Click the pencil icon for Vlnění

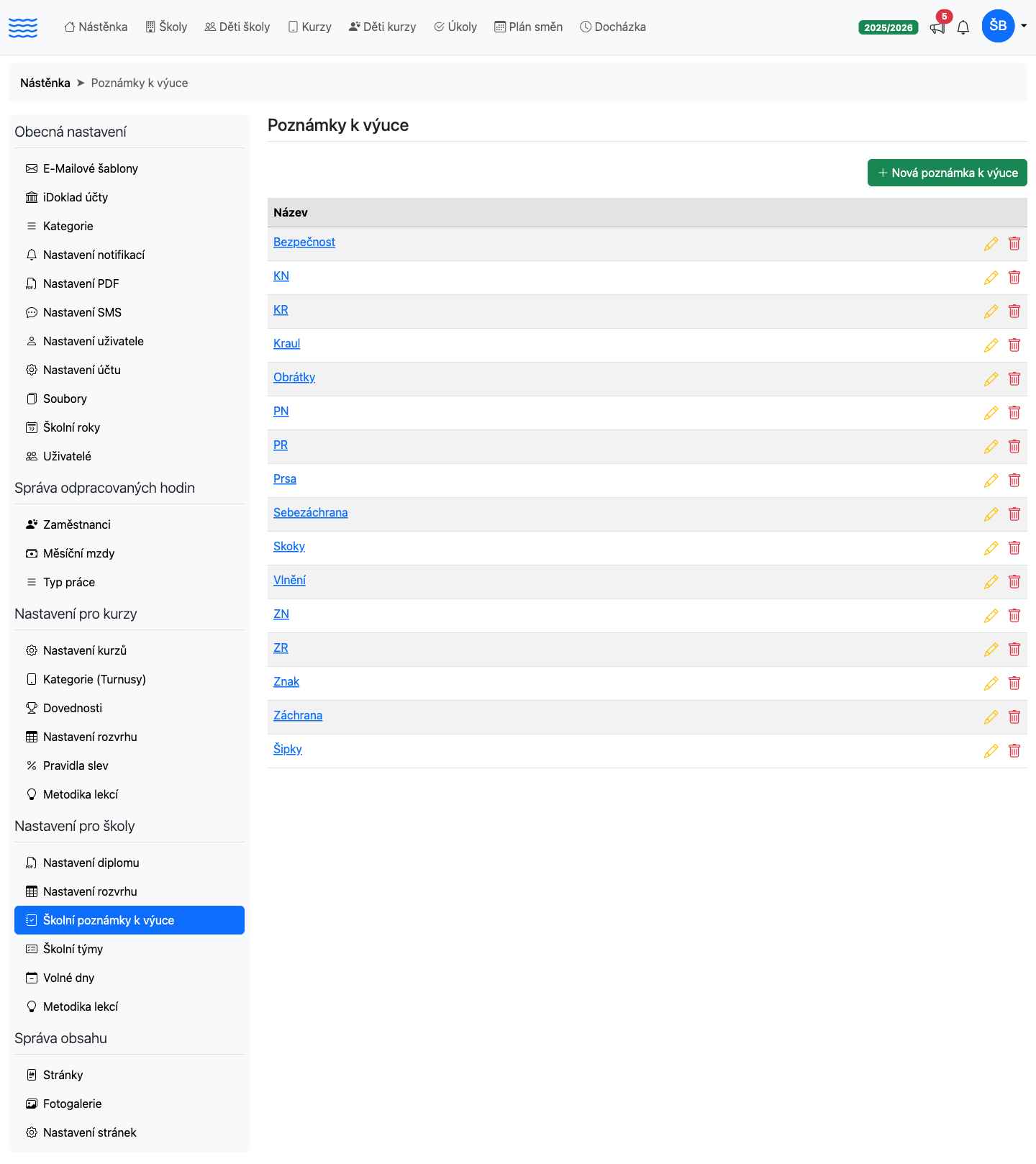coord(991,582)
